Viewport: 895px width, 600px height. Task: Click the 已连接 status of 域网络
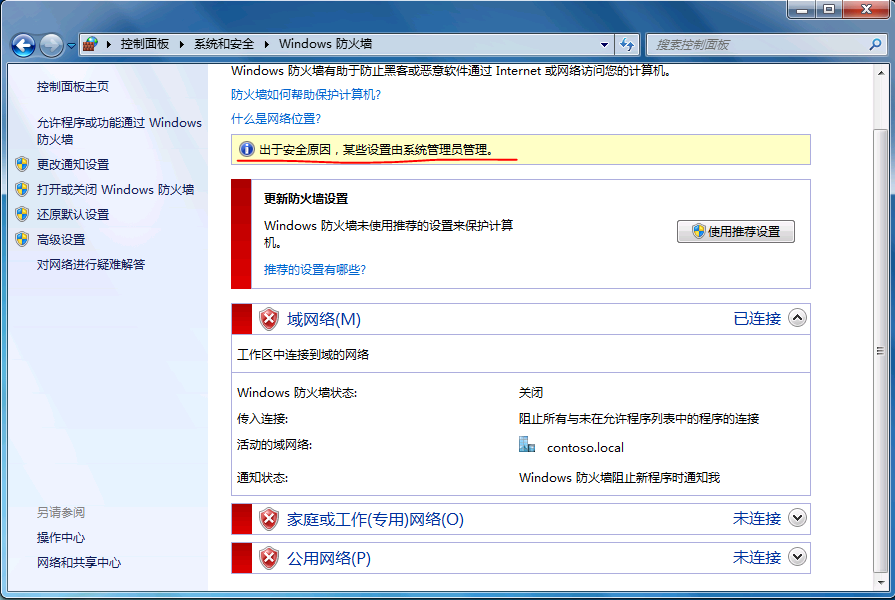click(757, 319)
